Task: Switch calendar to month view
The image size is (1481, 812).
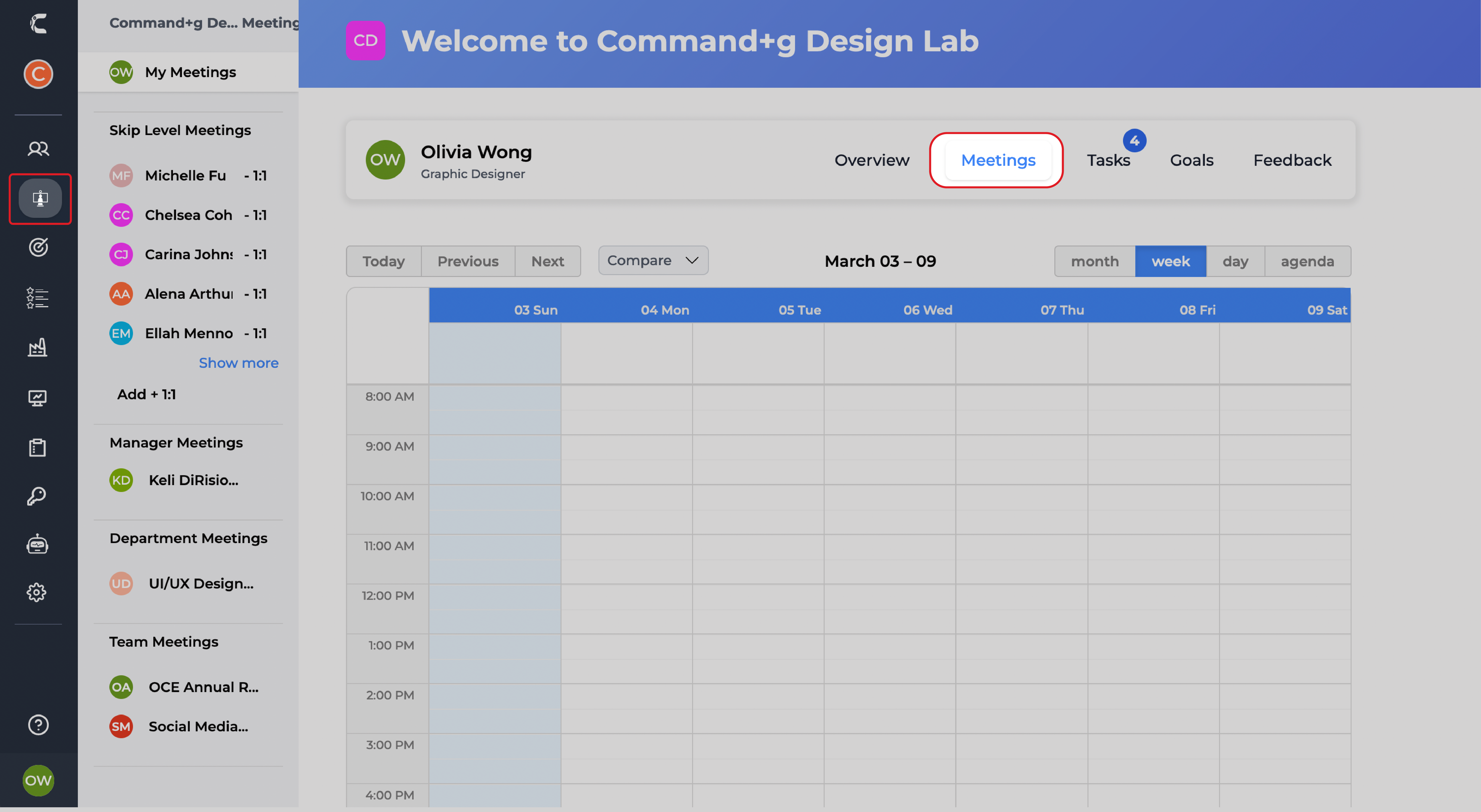Action: 1094,261
